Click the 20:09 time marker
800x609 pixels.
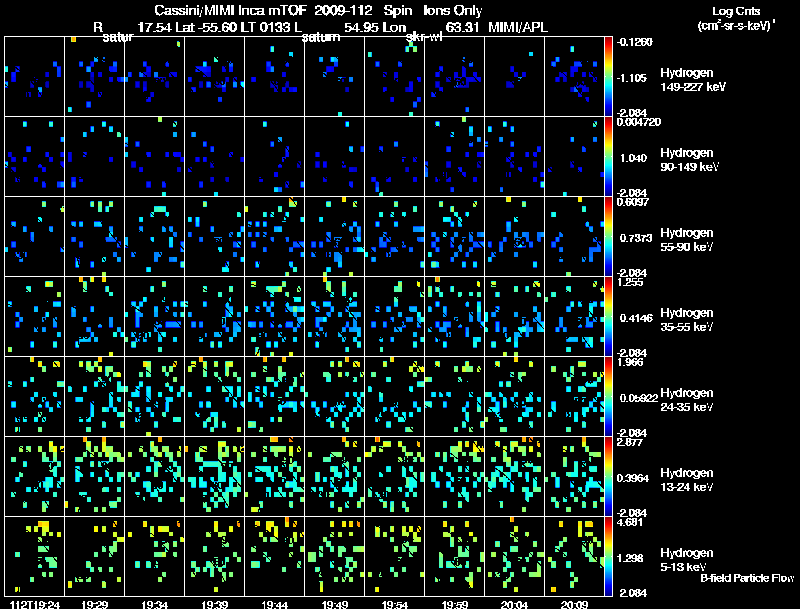(574, 604)
